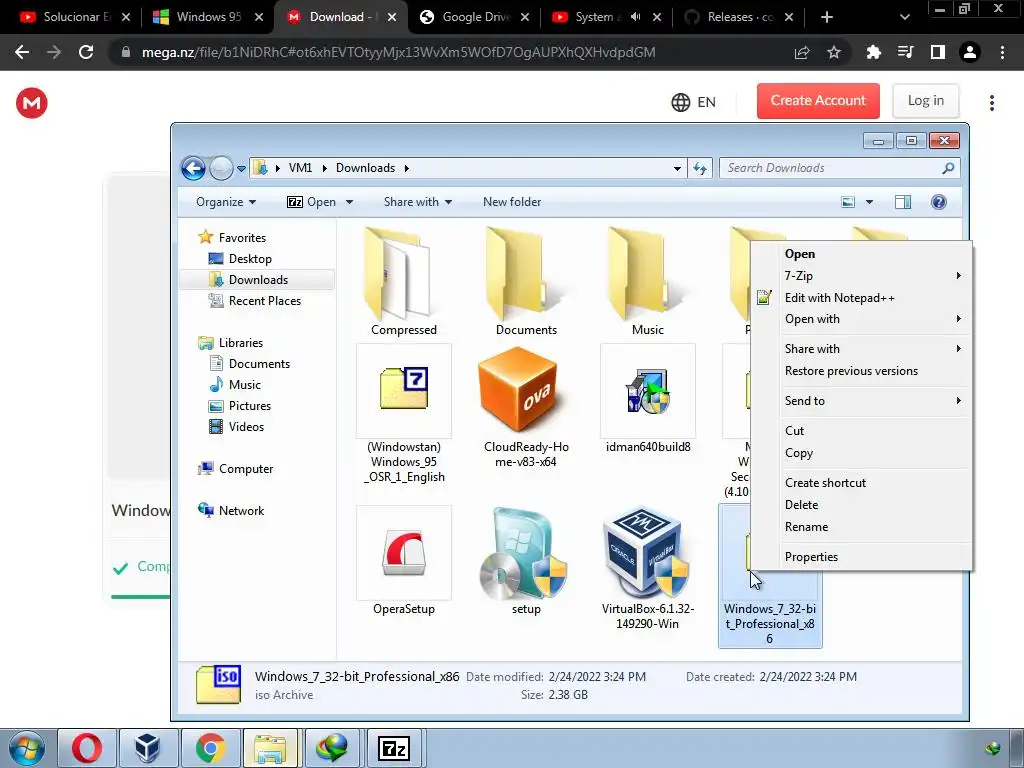Switch to Chrome in the taskbar
1024x768 pixels.
pyautogui.click(x=210, y=748)
